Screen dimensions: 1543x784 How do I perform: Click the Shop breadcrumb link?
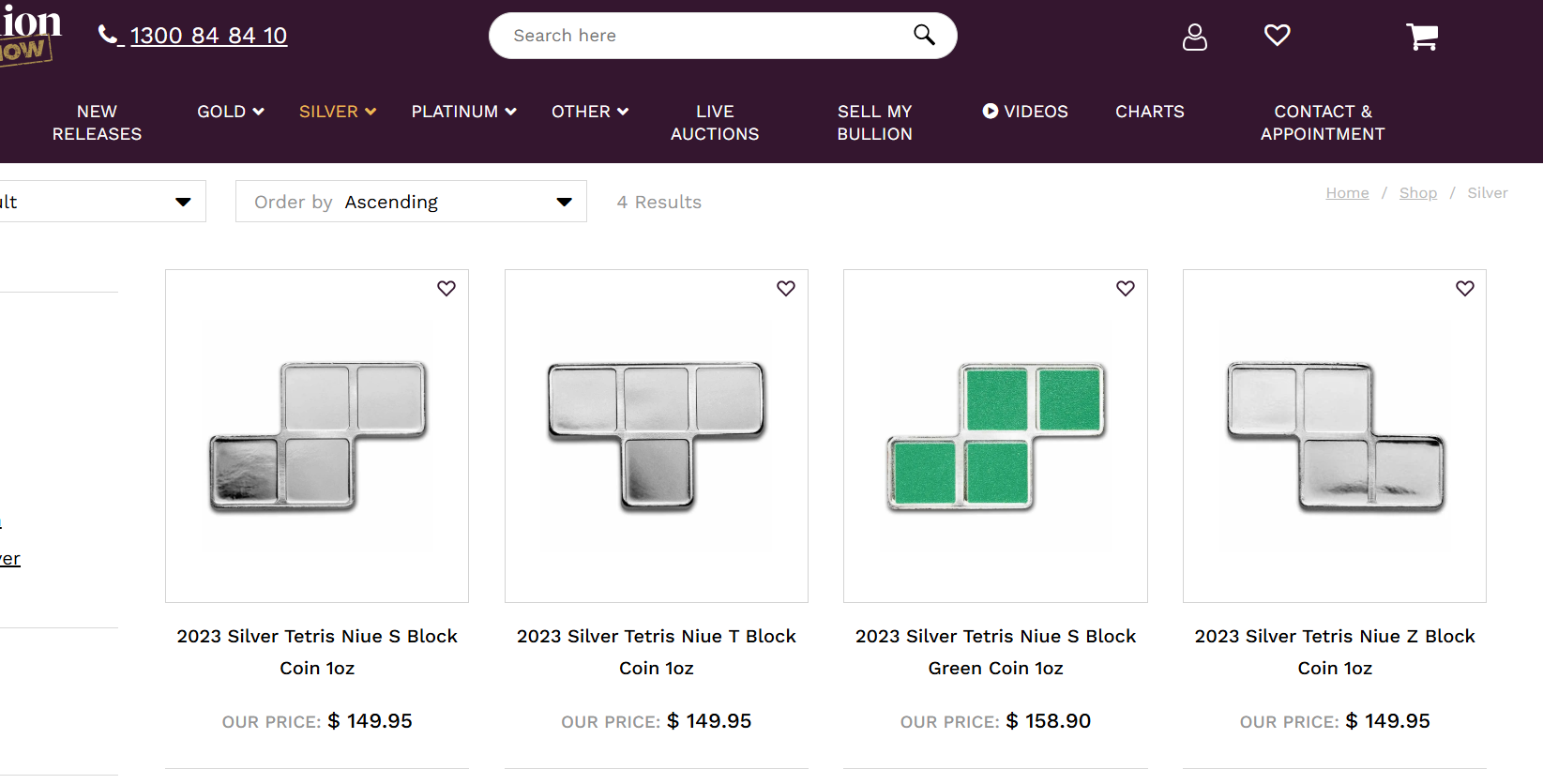1417,193
